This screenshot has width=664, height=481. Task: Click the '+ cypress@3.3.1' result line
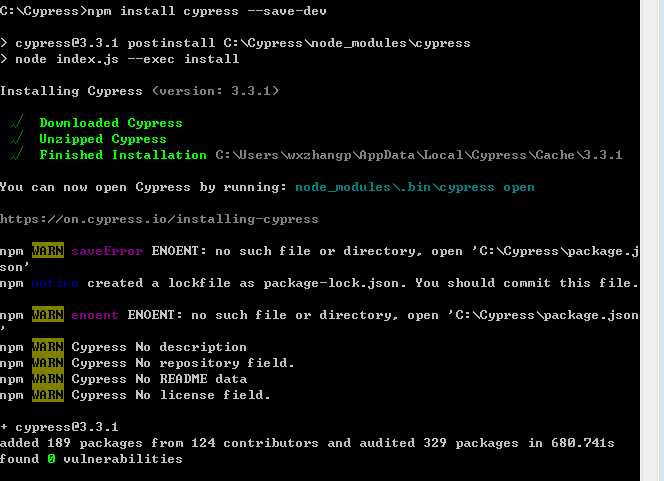[59, 427]
